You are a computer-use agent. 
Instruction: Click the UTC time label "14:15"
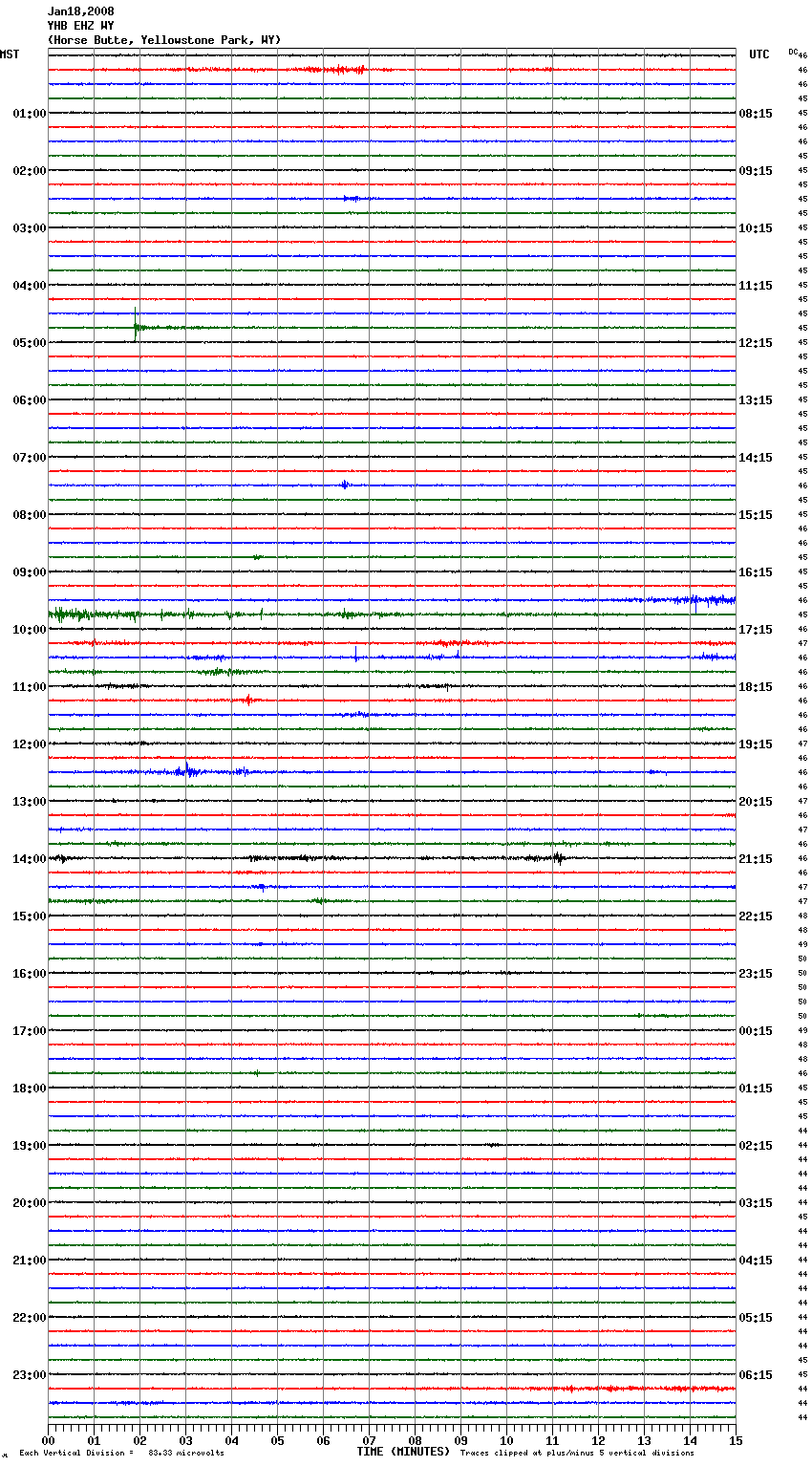756,458
